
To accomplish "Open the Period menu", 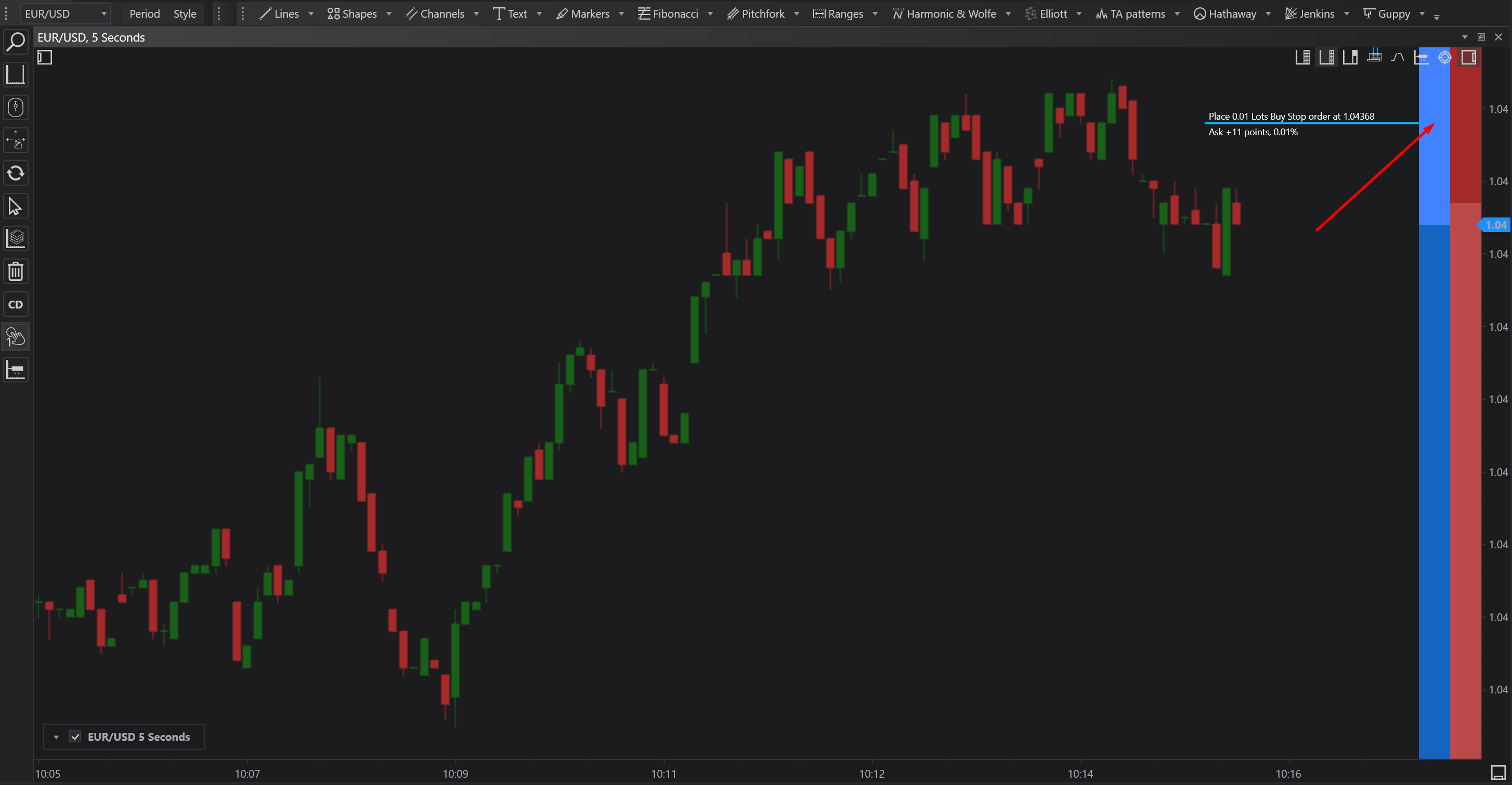I will (x=145, y=14).
